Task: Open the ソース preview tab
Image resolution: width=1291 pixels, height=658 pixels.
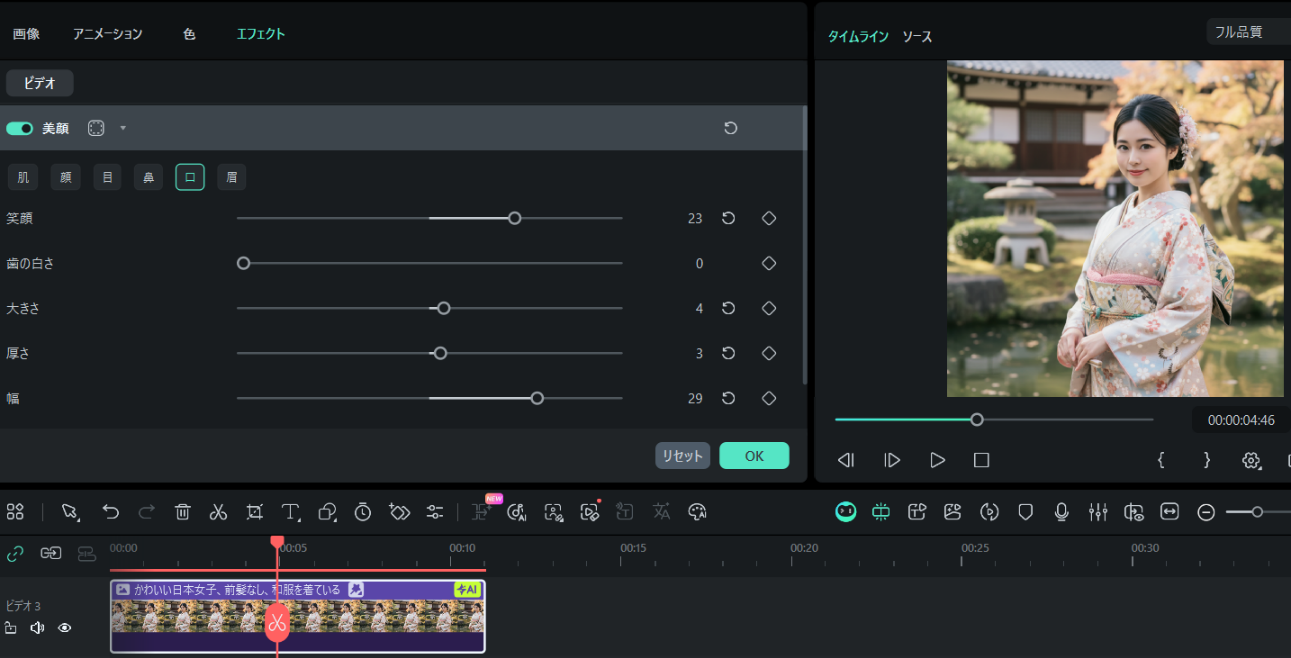Action: [916, 35]
